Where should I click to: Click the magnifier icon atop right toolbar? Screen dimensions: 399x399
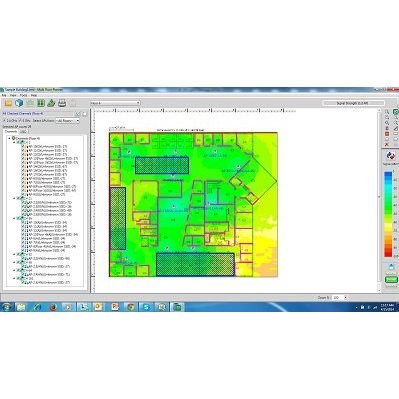click(387, 112)
